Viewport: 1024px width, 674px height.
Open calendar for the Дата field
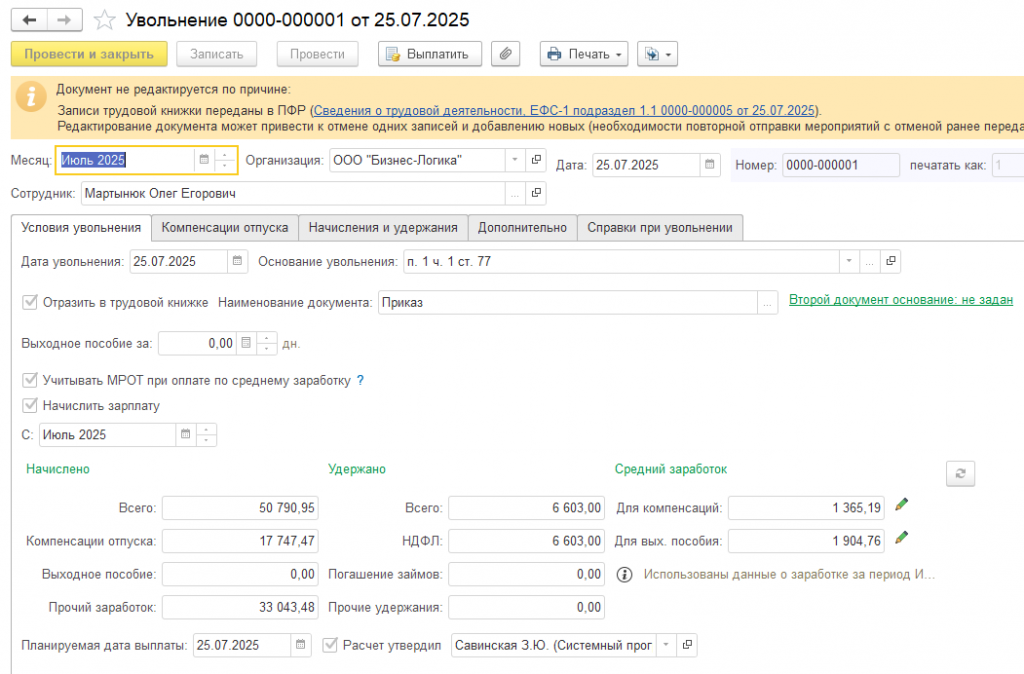[x=709, y=165]
